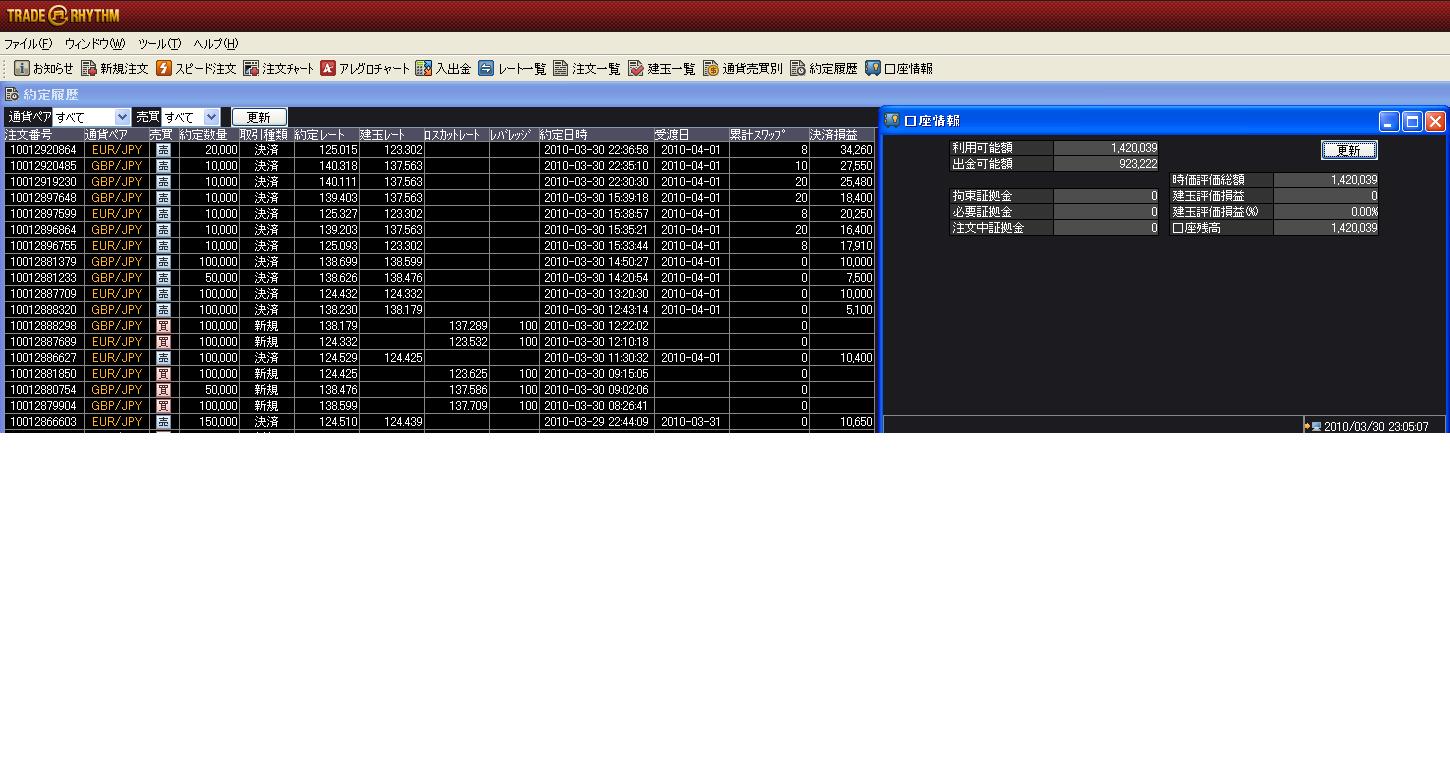The width and height of the screenshot is (1450, 761).
Task: Open the お知らせ notifications icon
Action: 44,69
